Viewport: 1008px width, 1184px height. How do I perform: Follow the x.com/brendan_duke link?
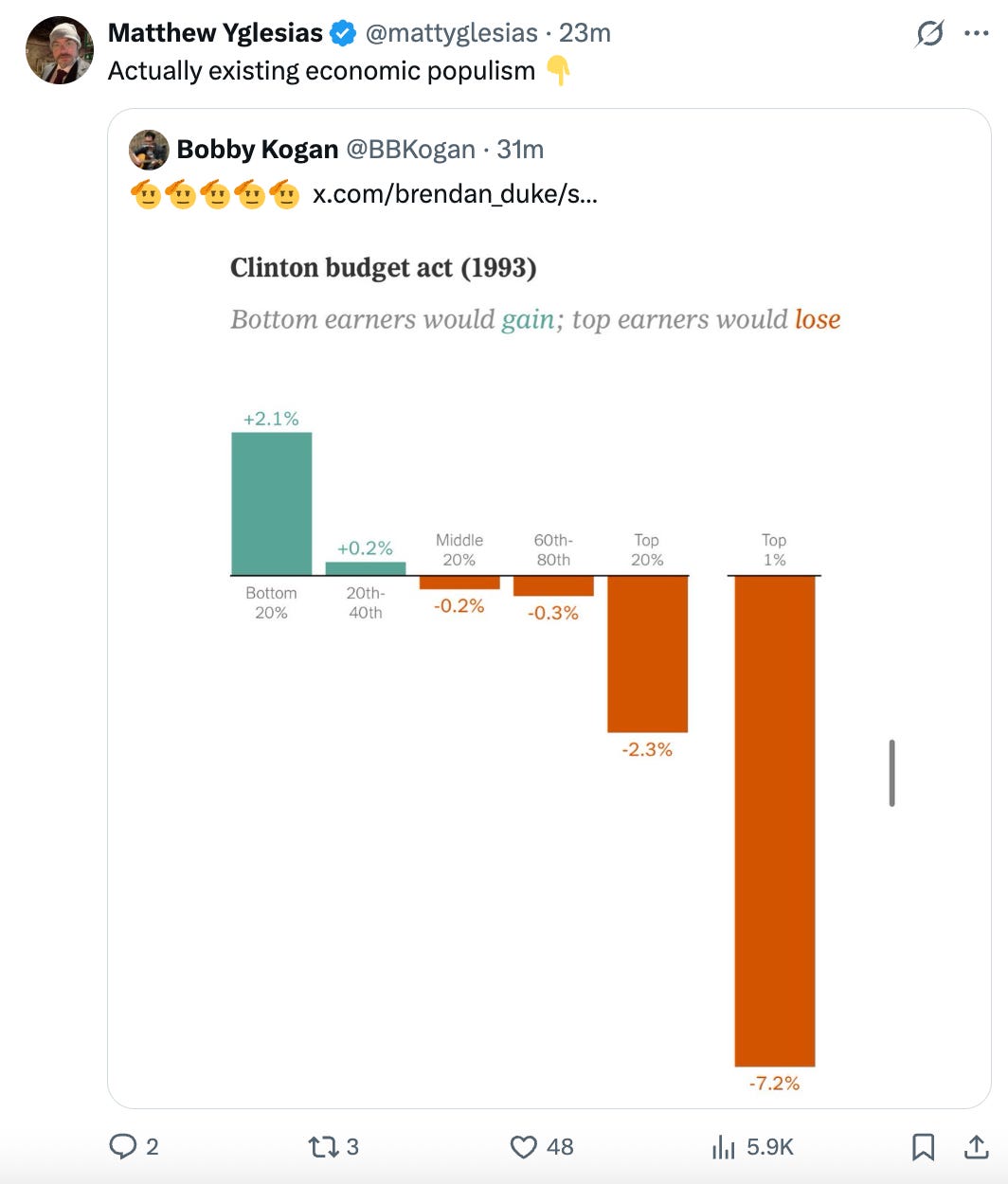click(x=455, y=194)
